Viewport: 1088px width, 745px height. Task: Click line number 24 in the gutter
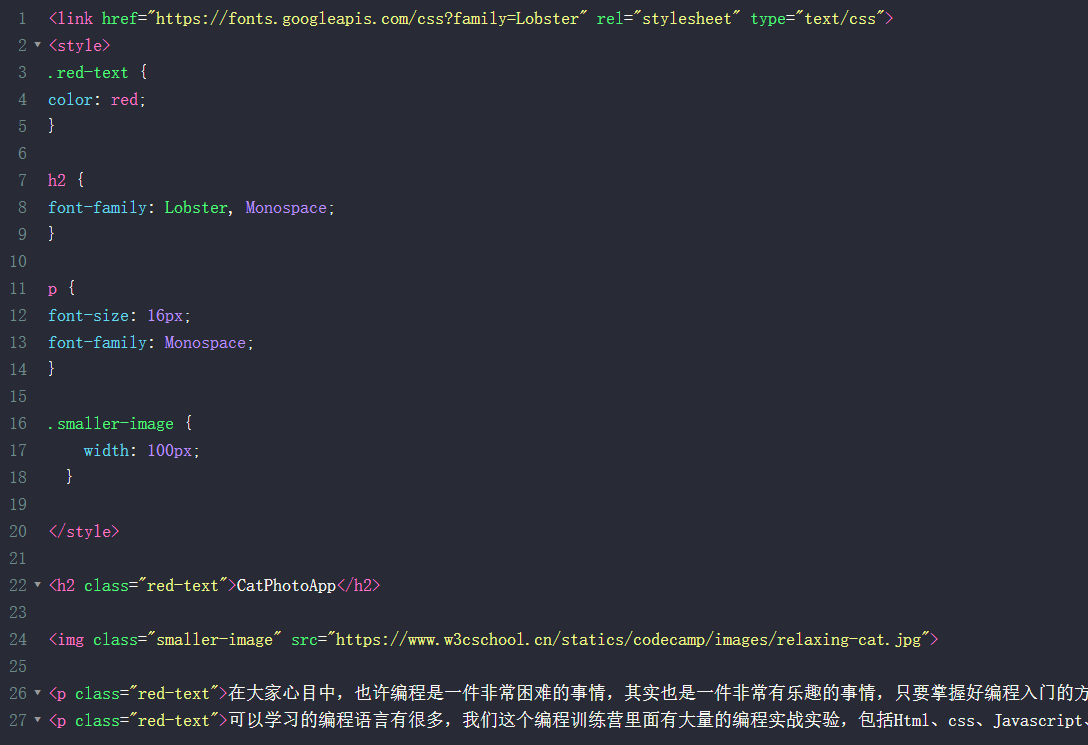[x=18, y=639]
